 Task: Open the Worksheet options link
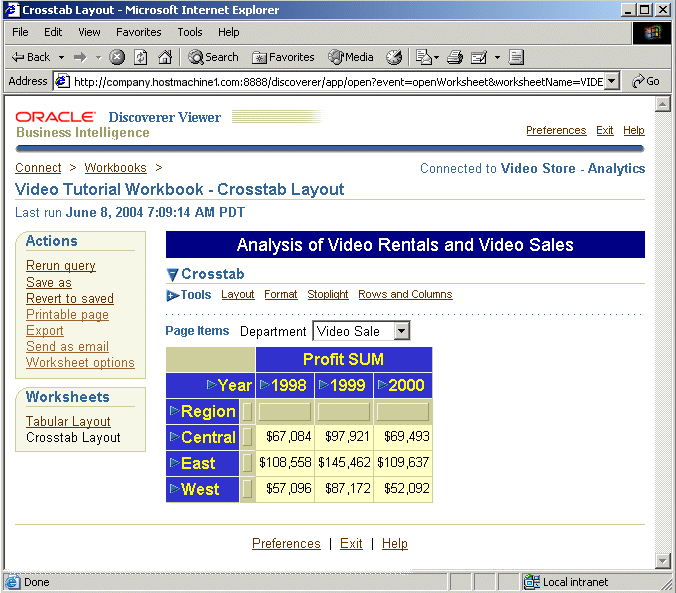point(80,363)
